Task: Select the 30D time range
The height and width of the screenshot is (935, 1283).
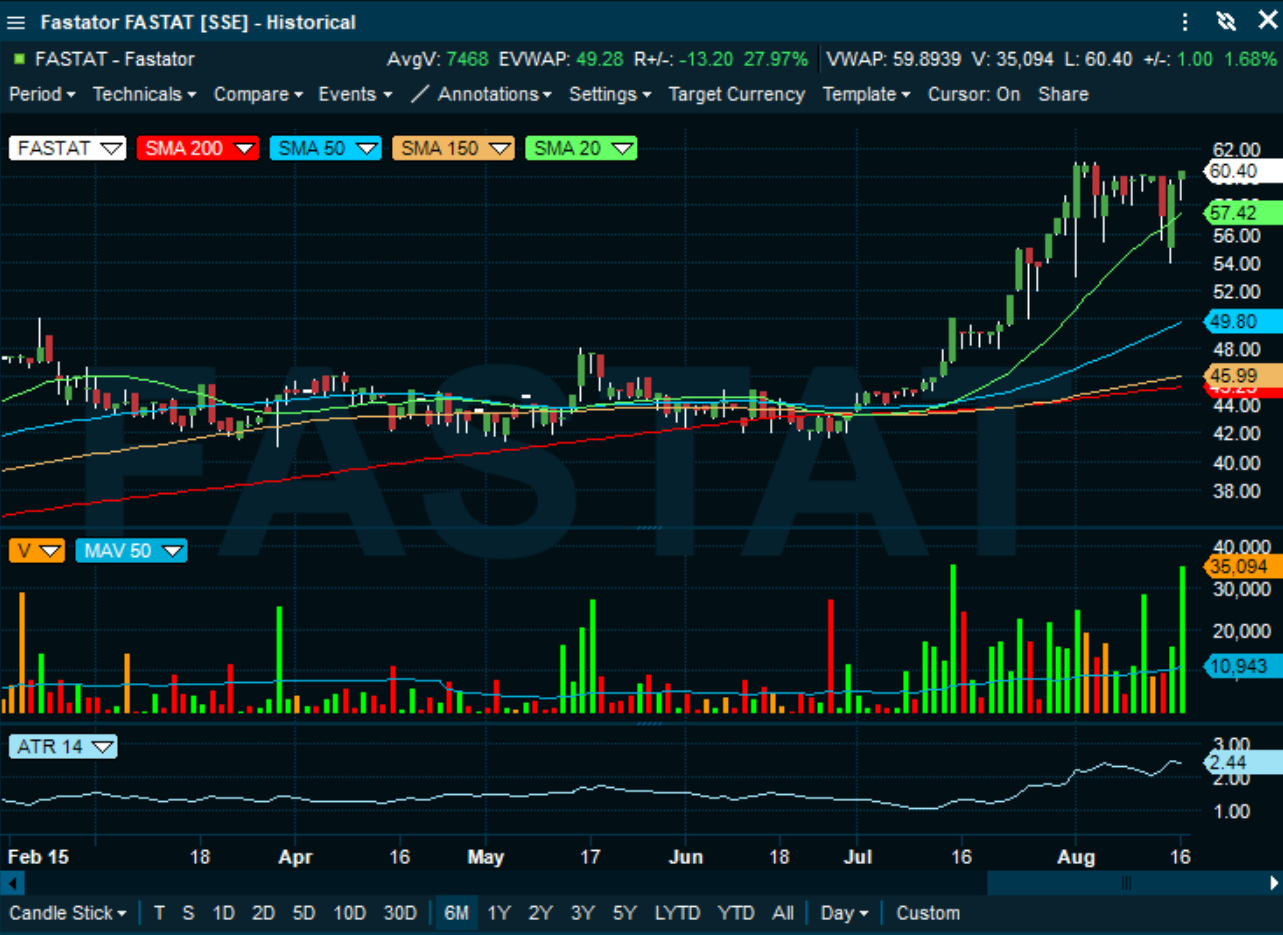Action: coord(400,913)
